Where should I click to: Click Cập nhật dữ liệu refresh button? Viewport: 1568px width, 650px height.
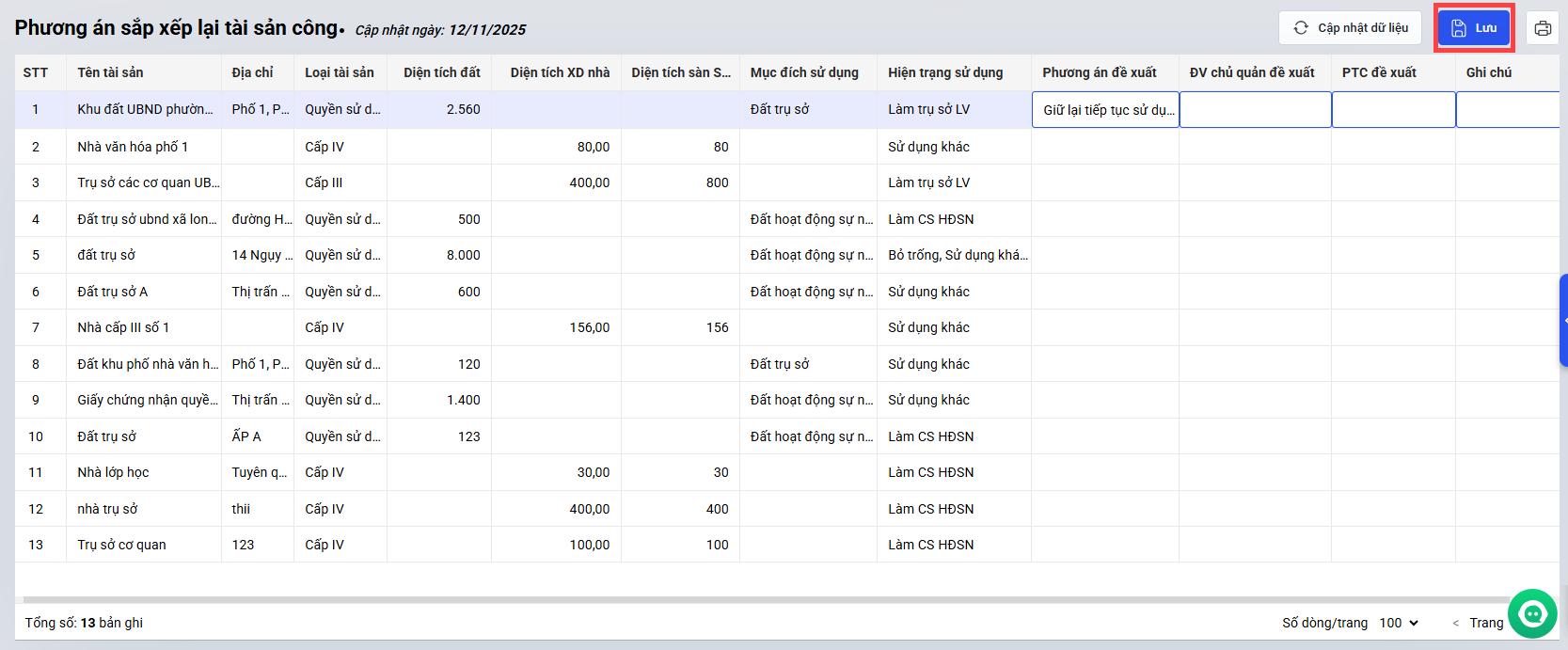[x=1350, y=28]
